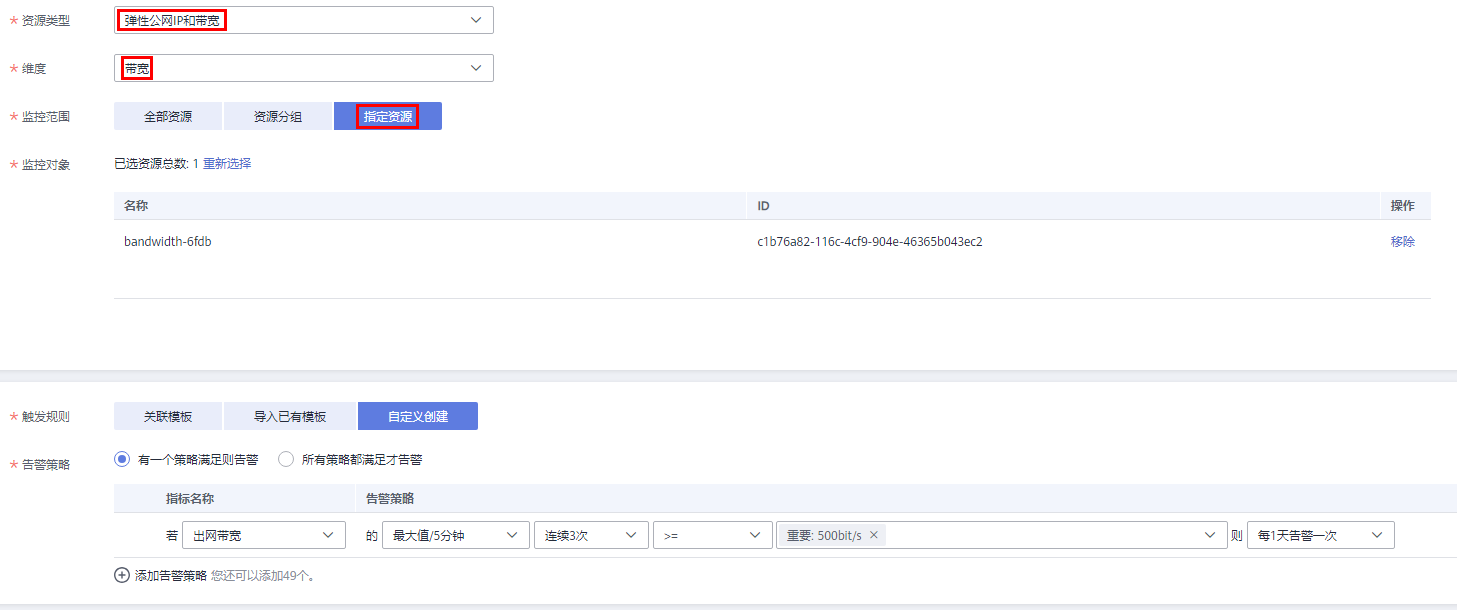Choose the 关联模板 trigger rule tab
Image resolution: width=1457 pixels, height=610 pixels.
[168, 416]
